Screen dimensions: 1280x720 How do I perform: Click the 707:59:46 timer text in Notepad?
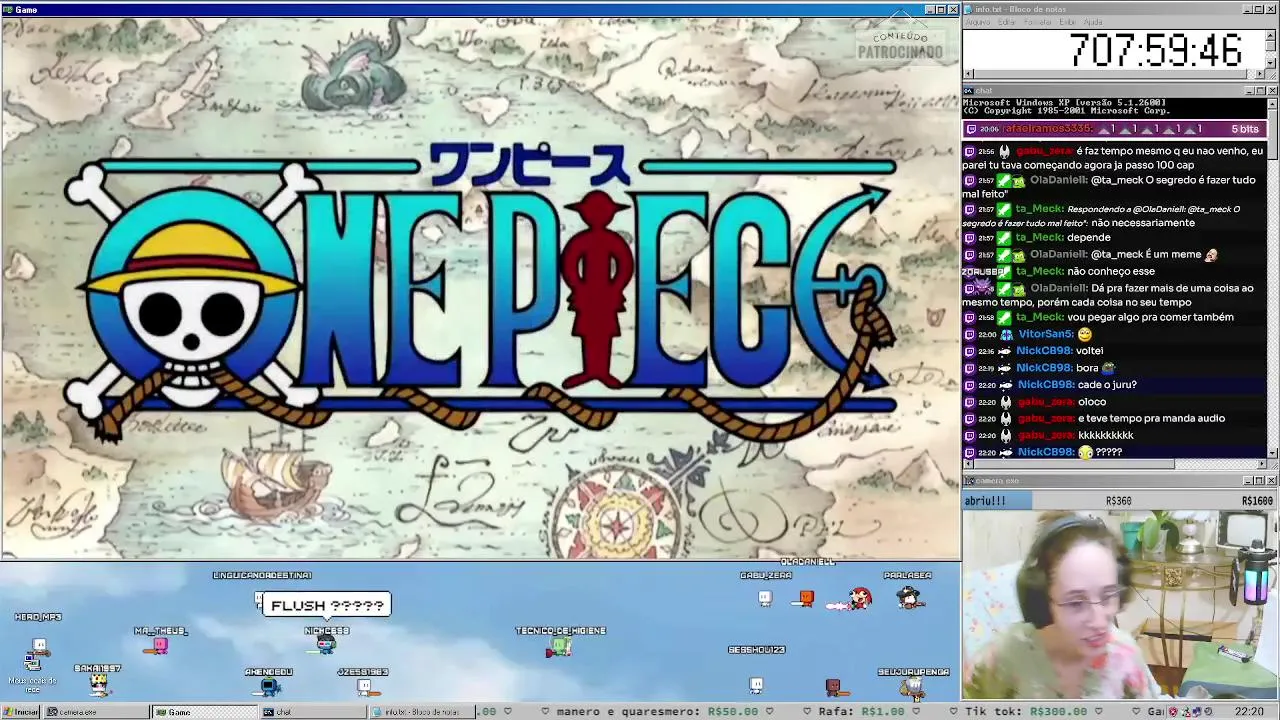(1155, 50)
